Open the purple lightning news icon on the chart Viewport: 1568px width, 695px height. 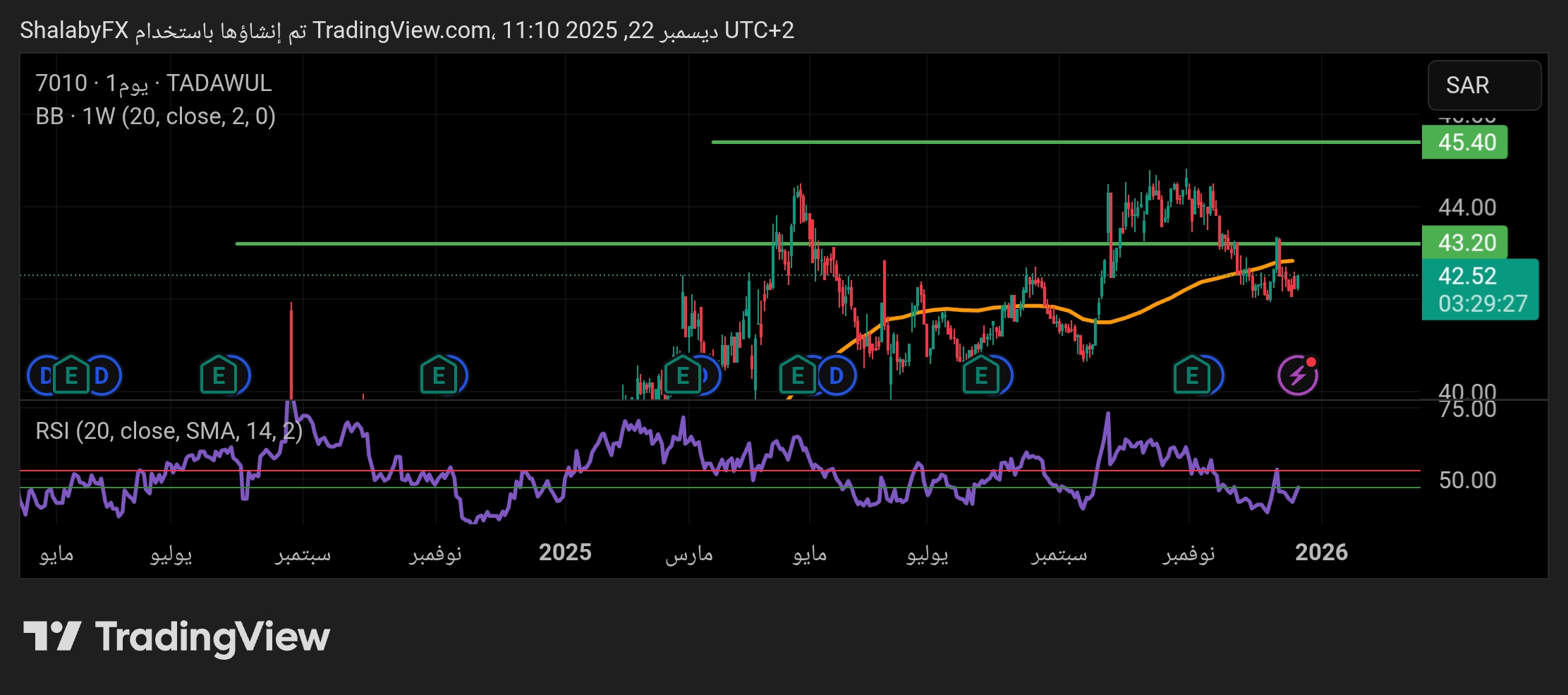tap(1296, 375)
